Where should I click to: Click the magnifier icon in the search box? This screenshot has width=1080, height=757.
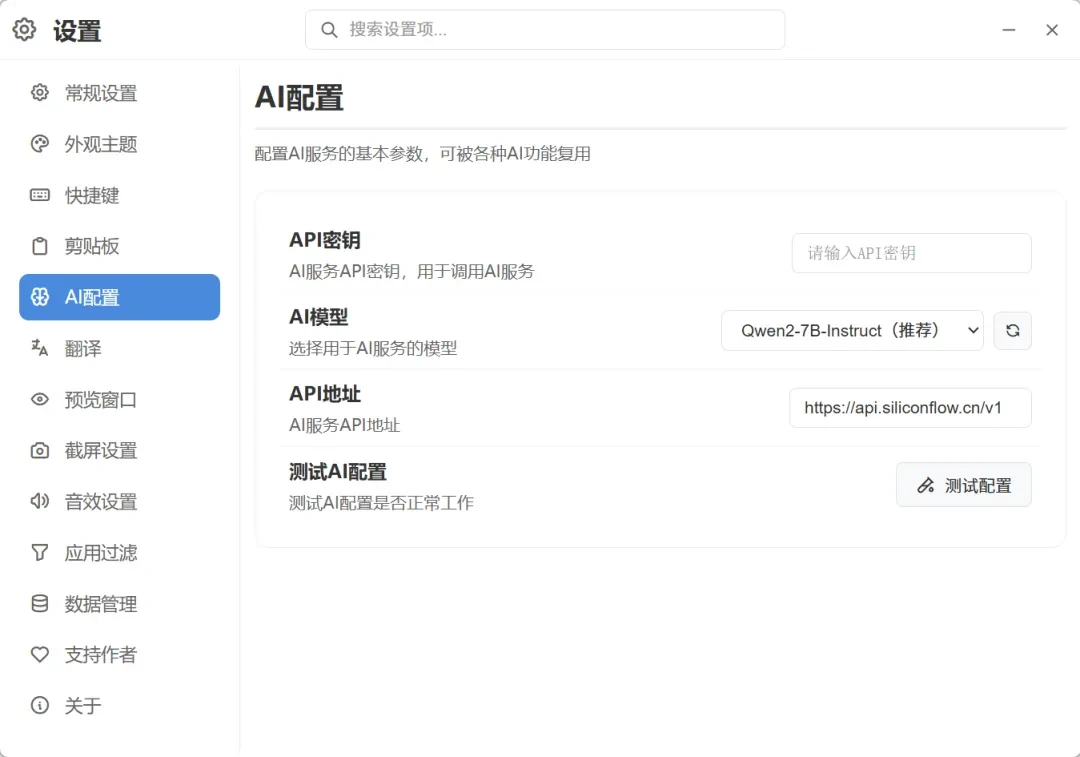click(x=329, y=30)
